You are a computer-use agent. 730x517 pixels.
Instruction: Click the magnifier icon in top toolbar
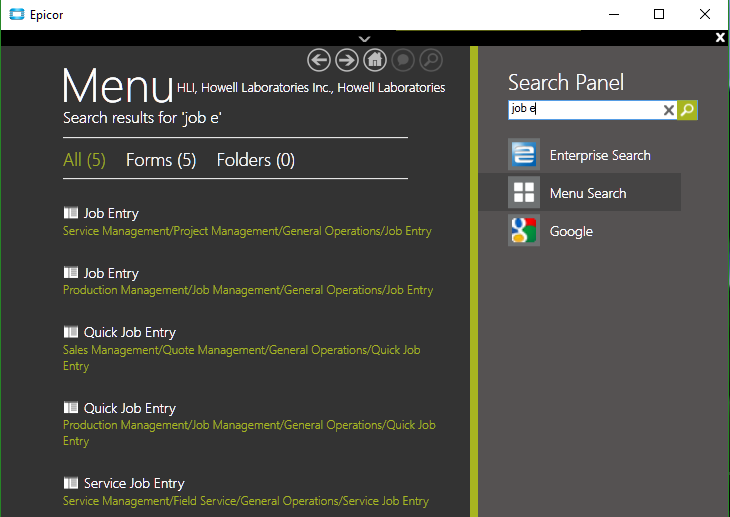pos(431,60)
